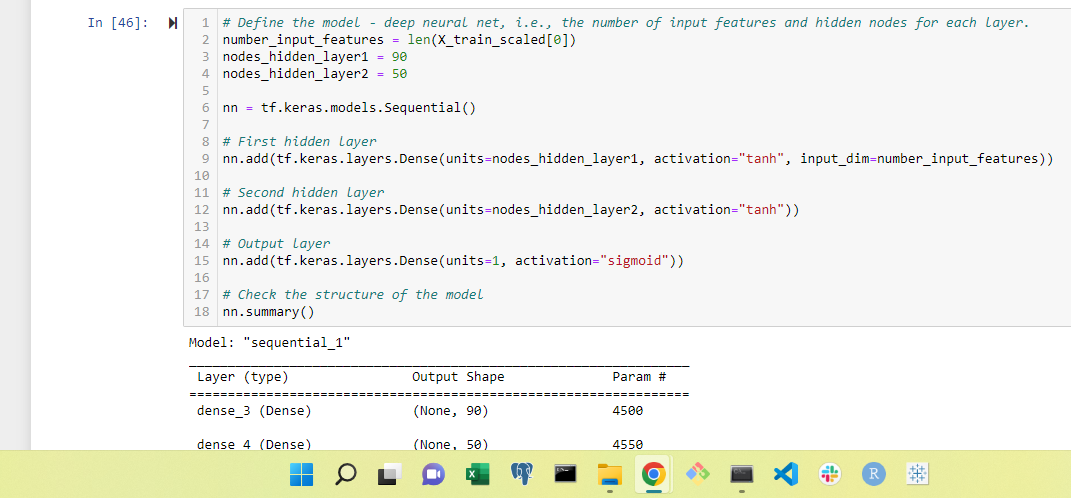Open the black Command Prompt icon beside pgAdmin

[x=565, y=473]
